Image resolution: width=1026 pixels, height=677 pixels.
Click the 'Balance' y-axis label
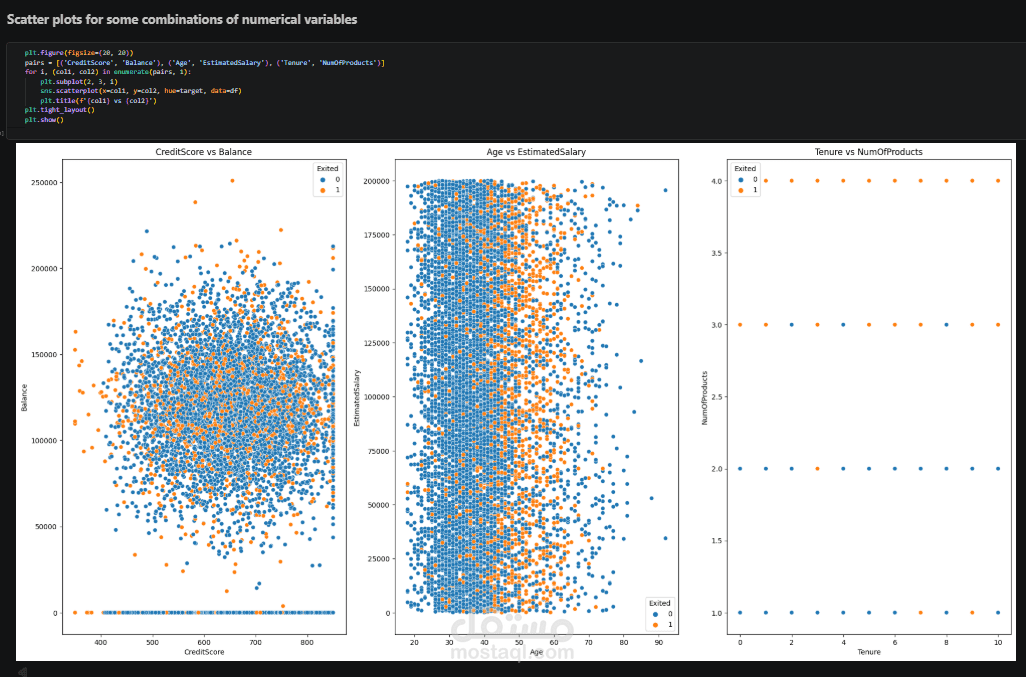(x=24, y=398)
